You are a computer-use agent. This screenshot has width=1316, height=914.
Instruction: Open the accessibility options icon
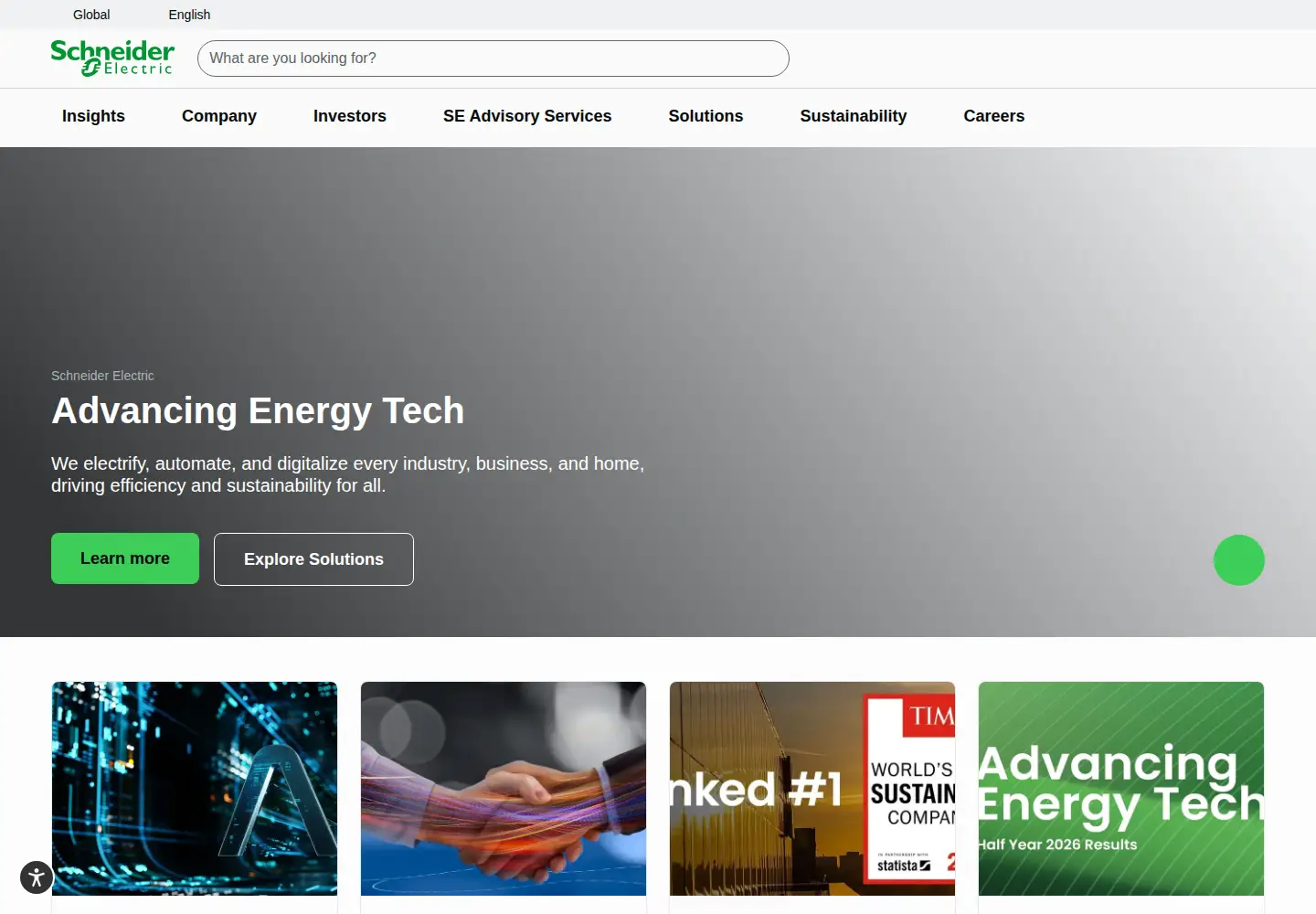pos(37,877)
